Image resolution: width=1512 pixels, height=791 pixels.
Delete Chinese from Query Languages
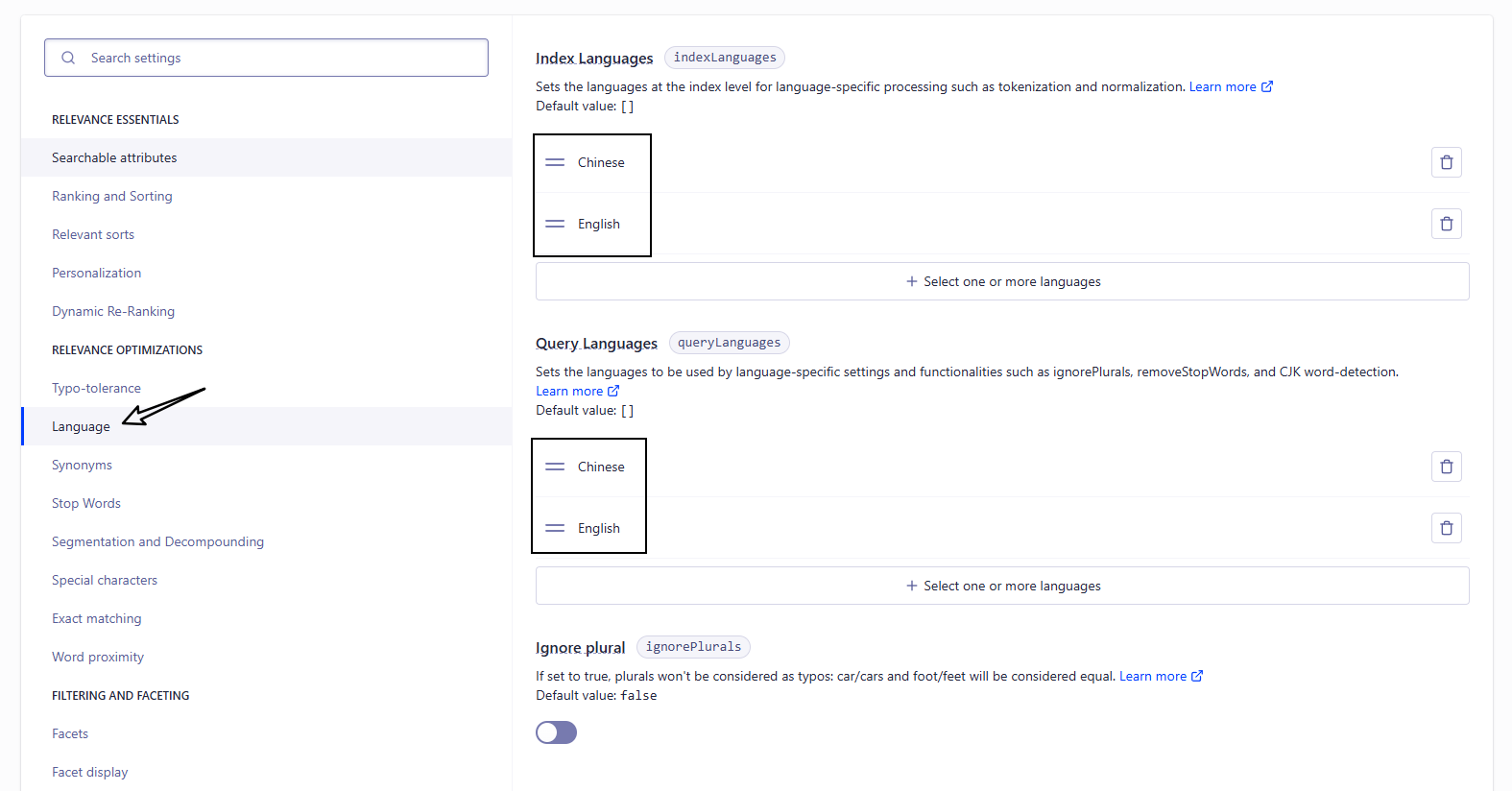1446,467
